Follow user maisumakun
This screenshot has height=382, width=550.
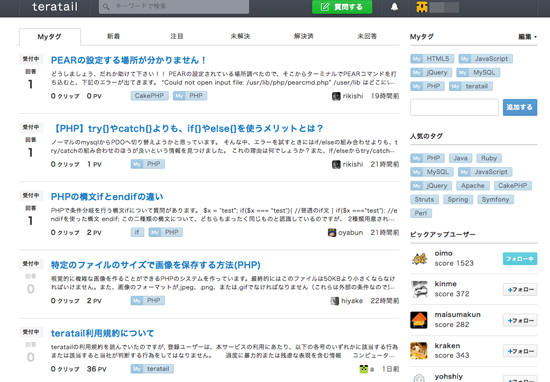(x=520, y=320)
